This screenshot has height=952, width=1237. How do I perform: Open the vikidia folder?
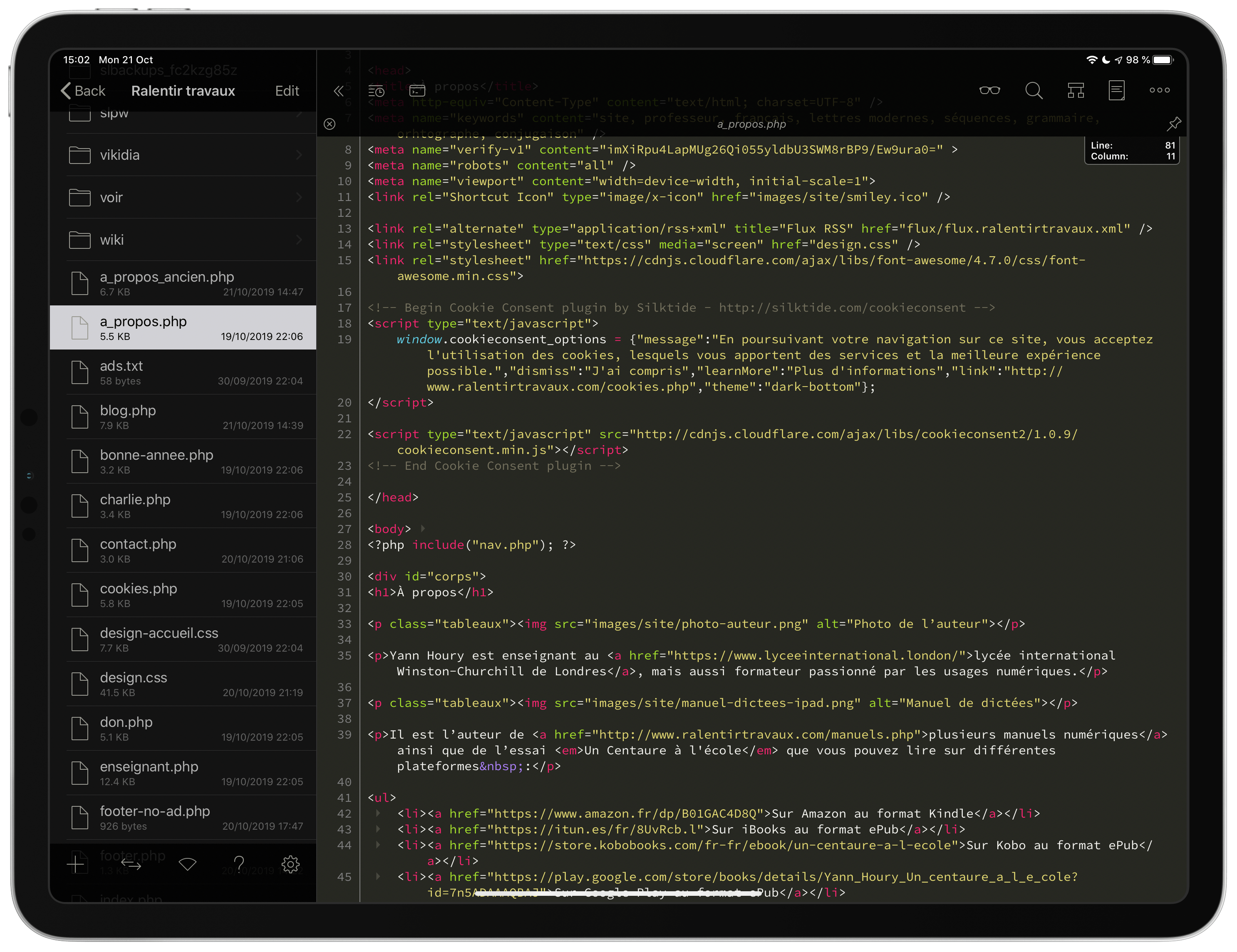pyautogui.click(x=183, y=155)
